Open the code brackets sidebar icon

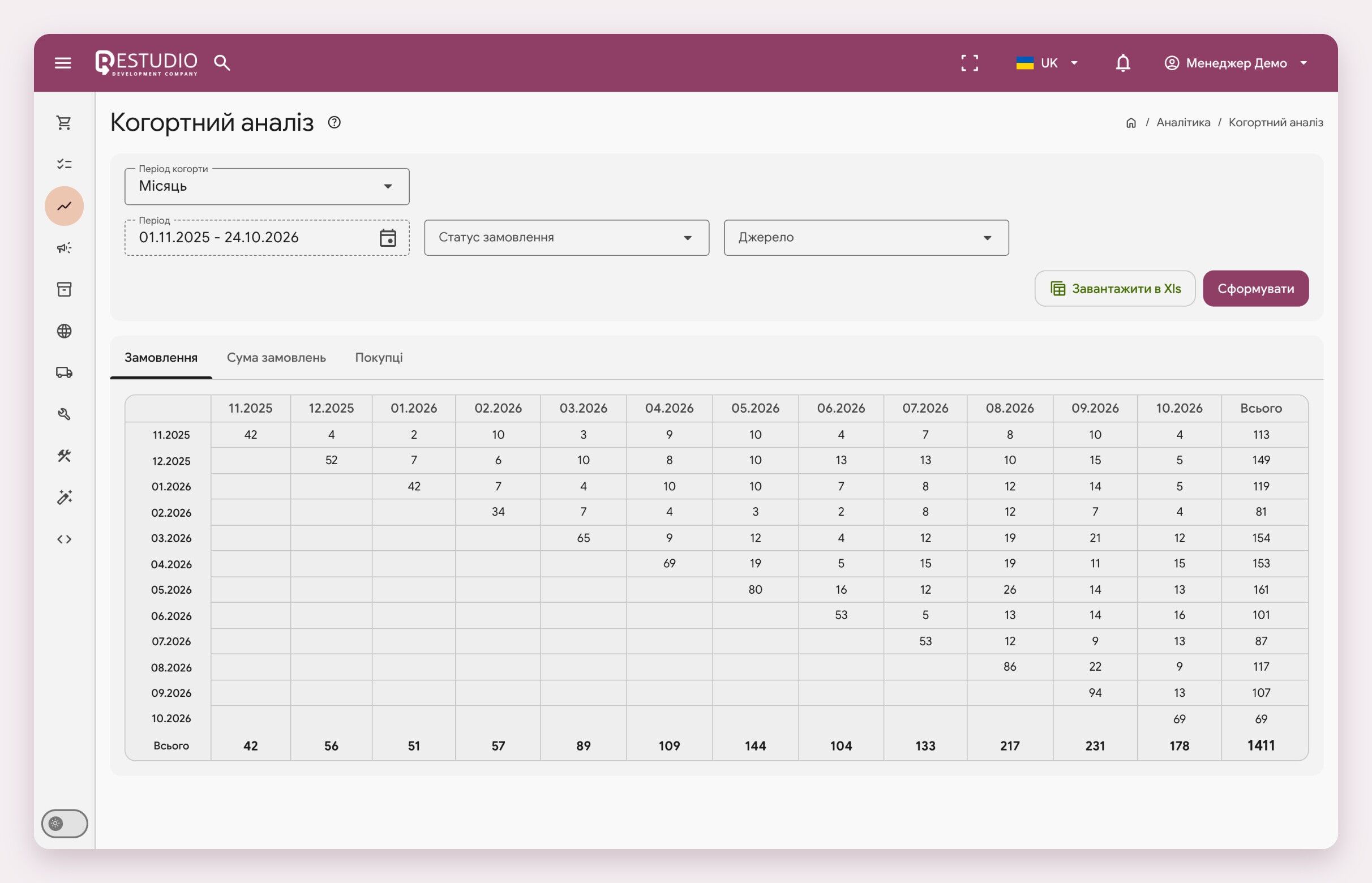[x=64, y=539]
